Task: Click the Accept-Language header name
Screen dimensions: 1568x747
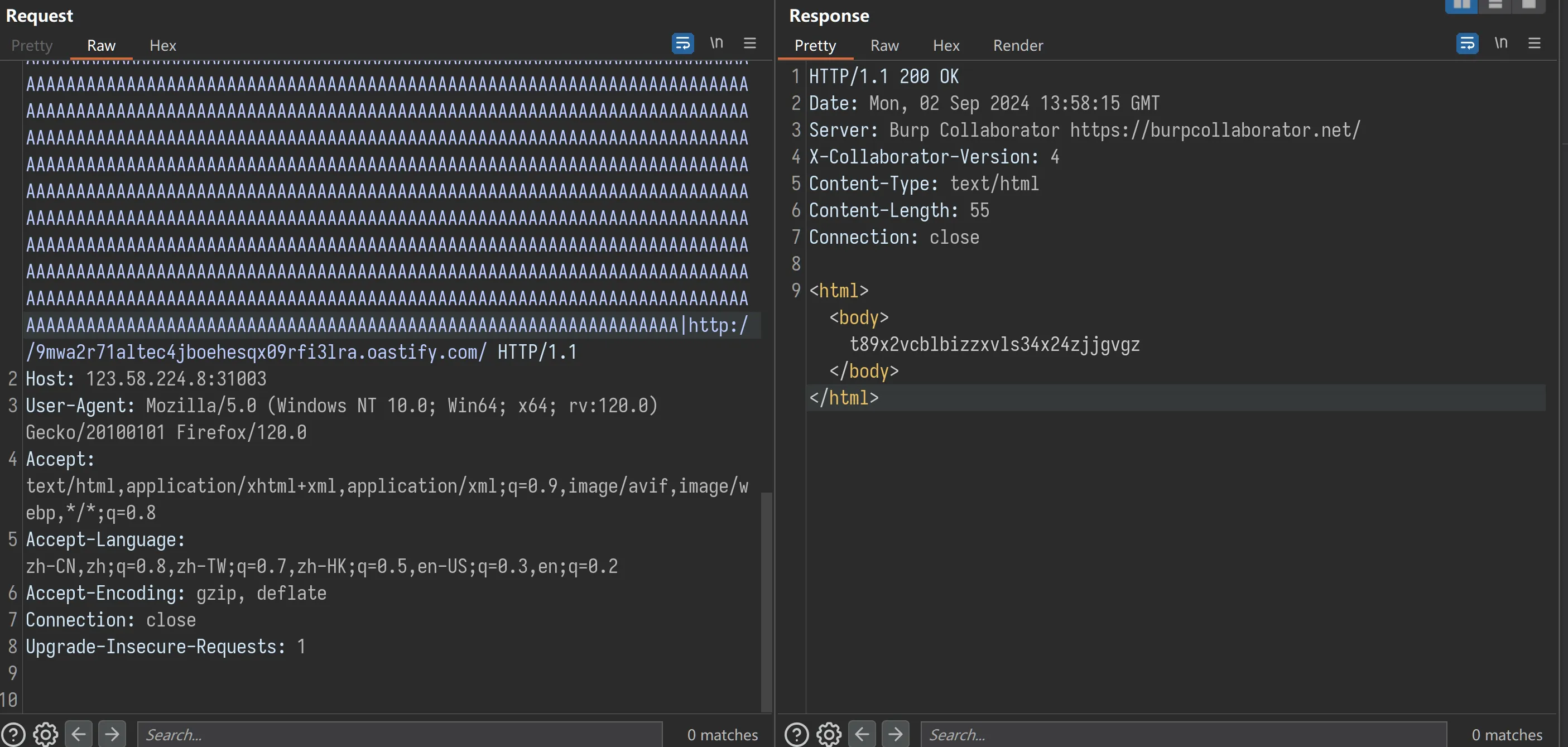Action: [x=105, y=539]
